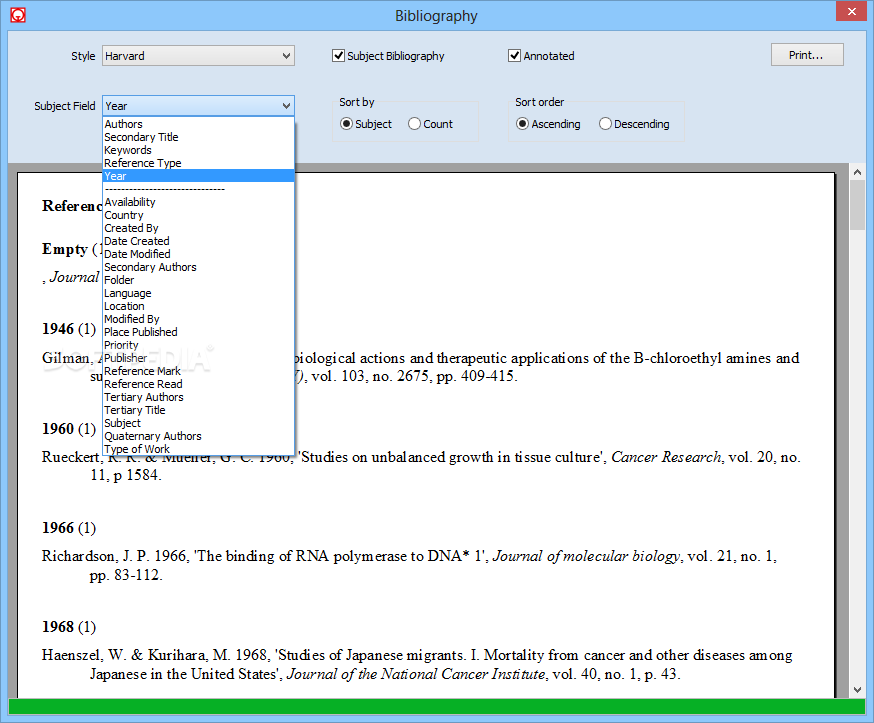Image resolution: width=874 pixels, height=723 pixels.
Task: Click the 1968 (1) heading
Action: tap(69, 627)
